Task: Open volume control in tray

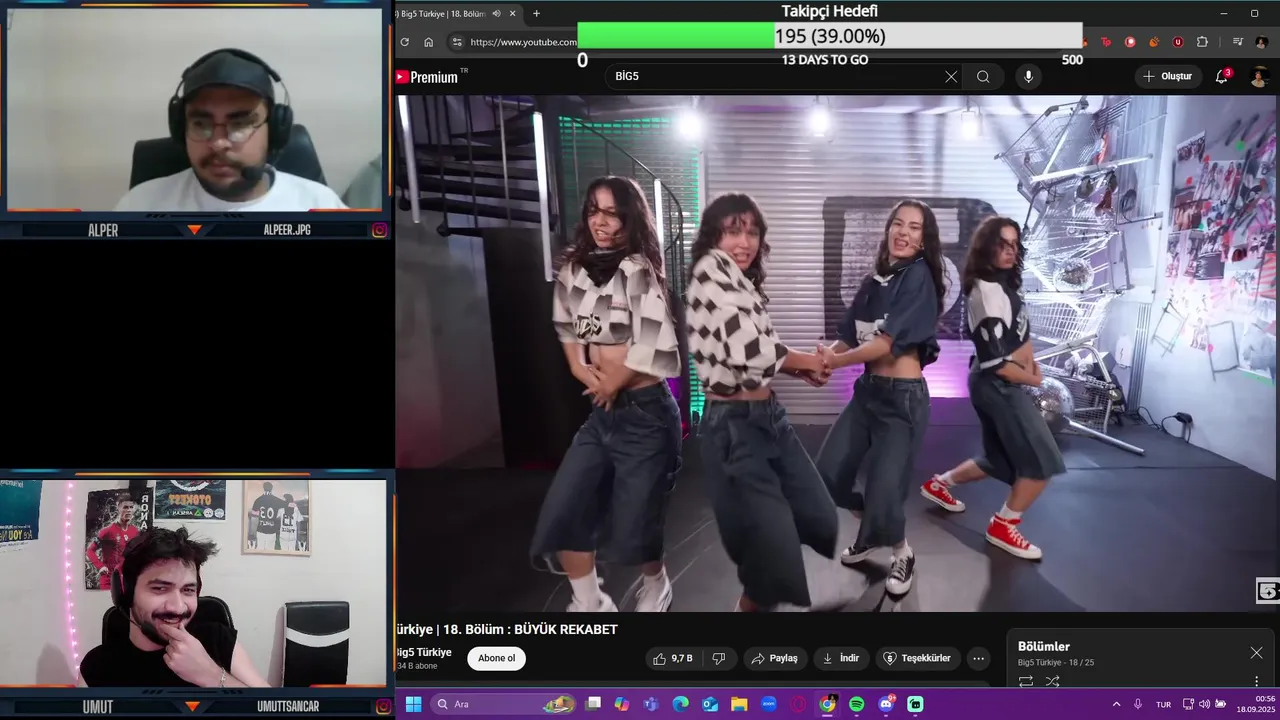Action: (x=1204, y=704)
